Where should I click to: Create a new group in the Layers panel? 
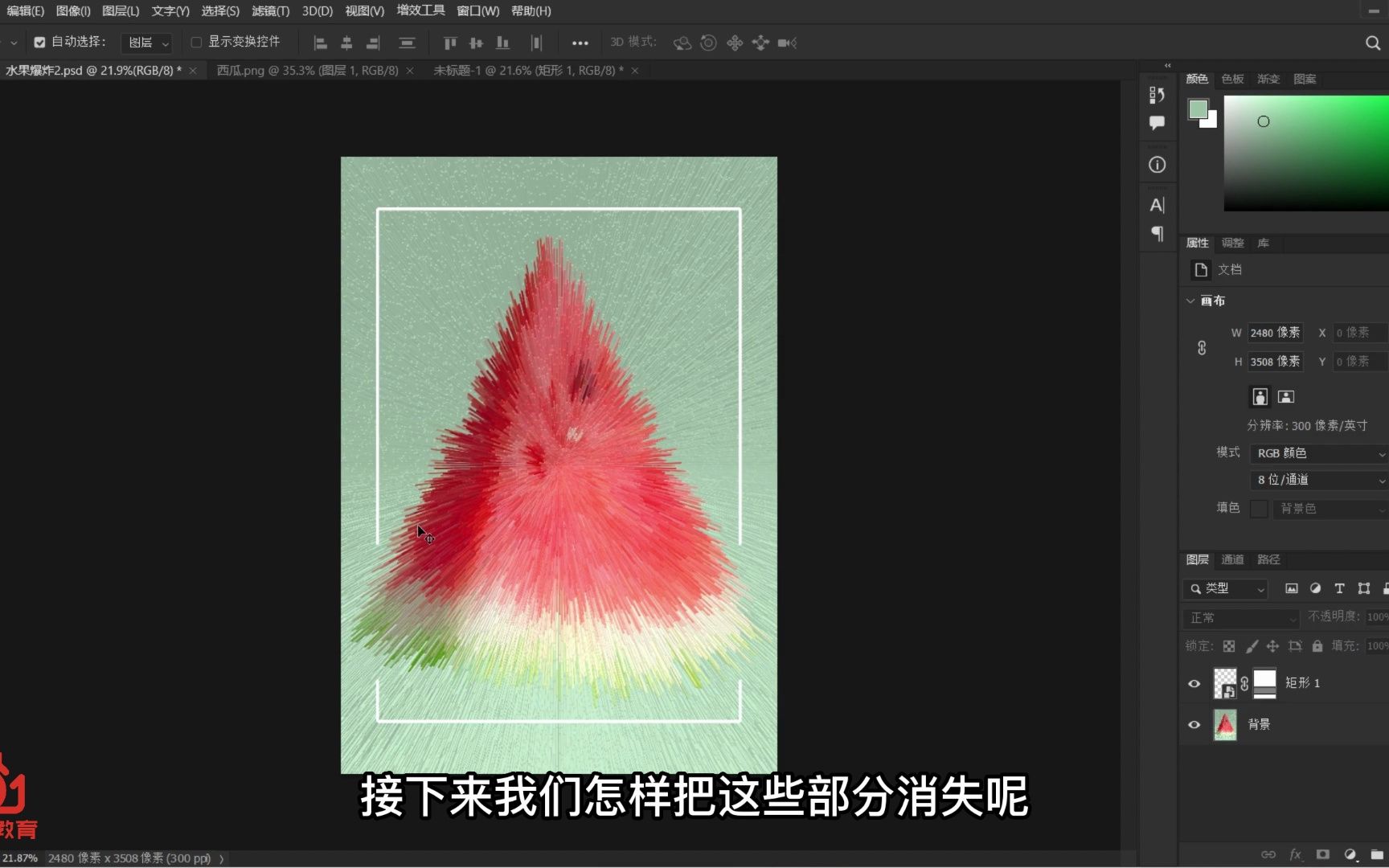[x=1376, y=854]
